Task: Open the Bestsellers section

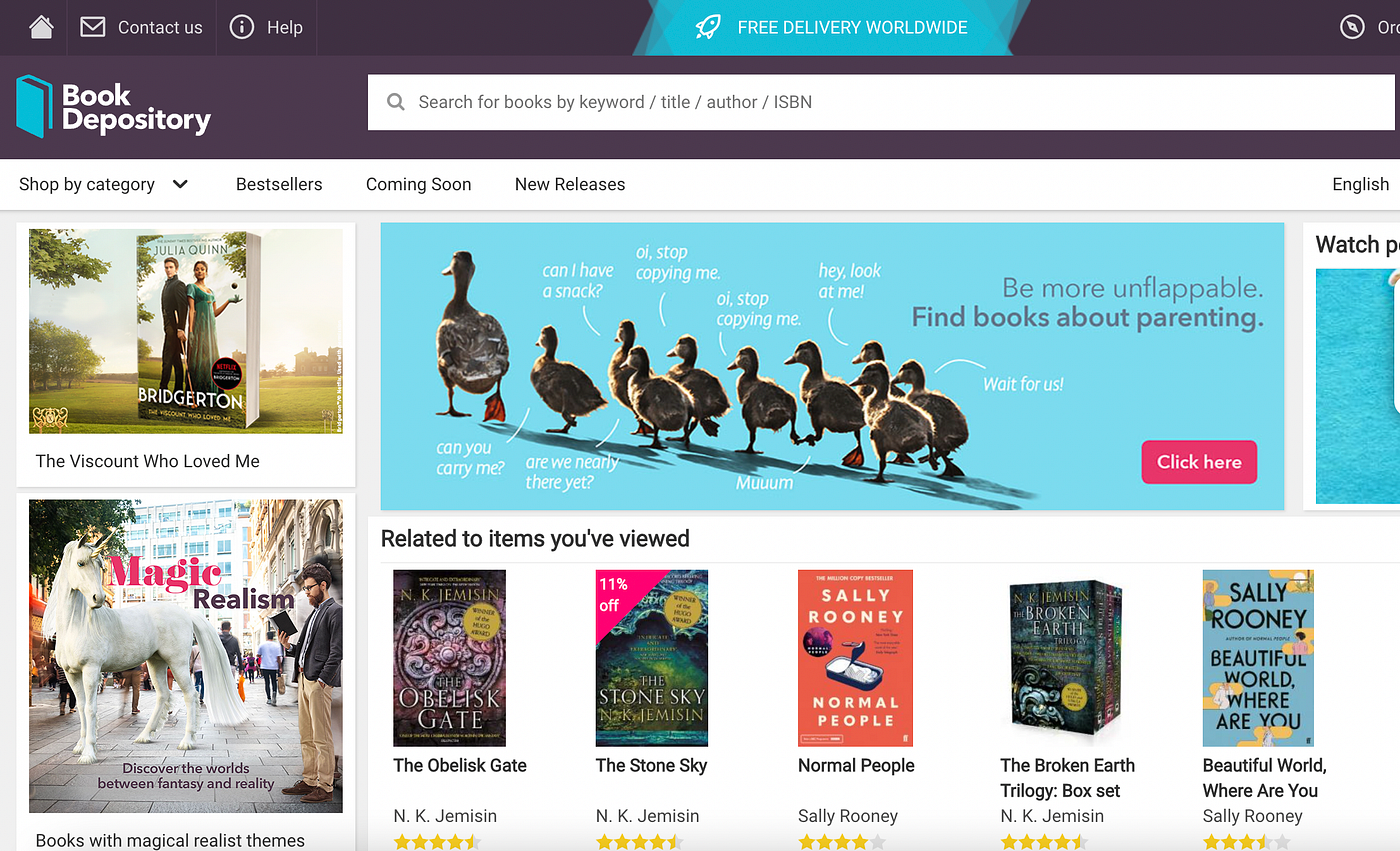Action: 279,184
